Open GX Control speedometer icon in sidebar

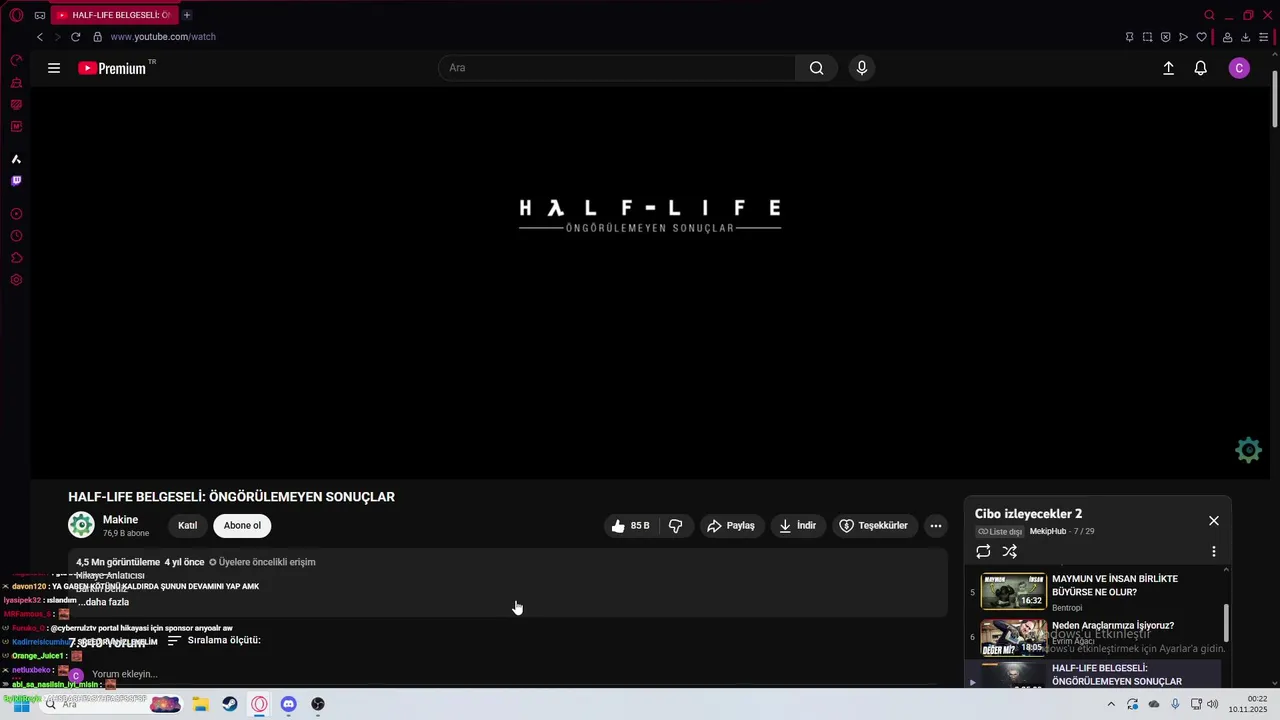16,61
